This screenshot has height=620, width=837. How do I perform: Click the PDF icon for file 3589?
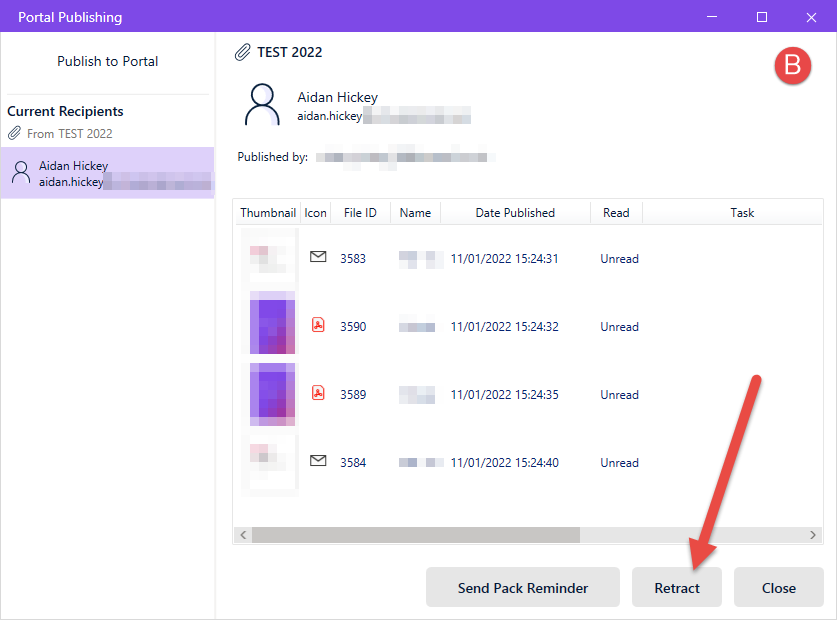[318, 393]
